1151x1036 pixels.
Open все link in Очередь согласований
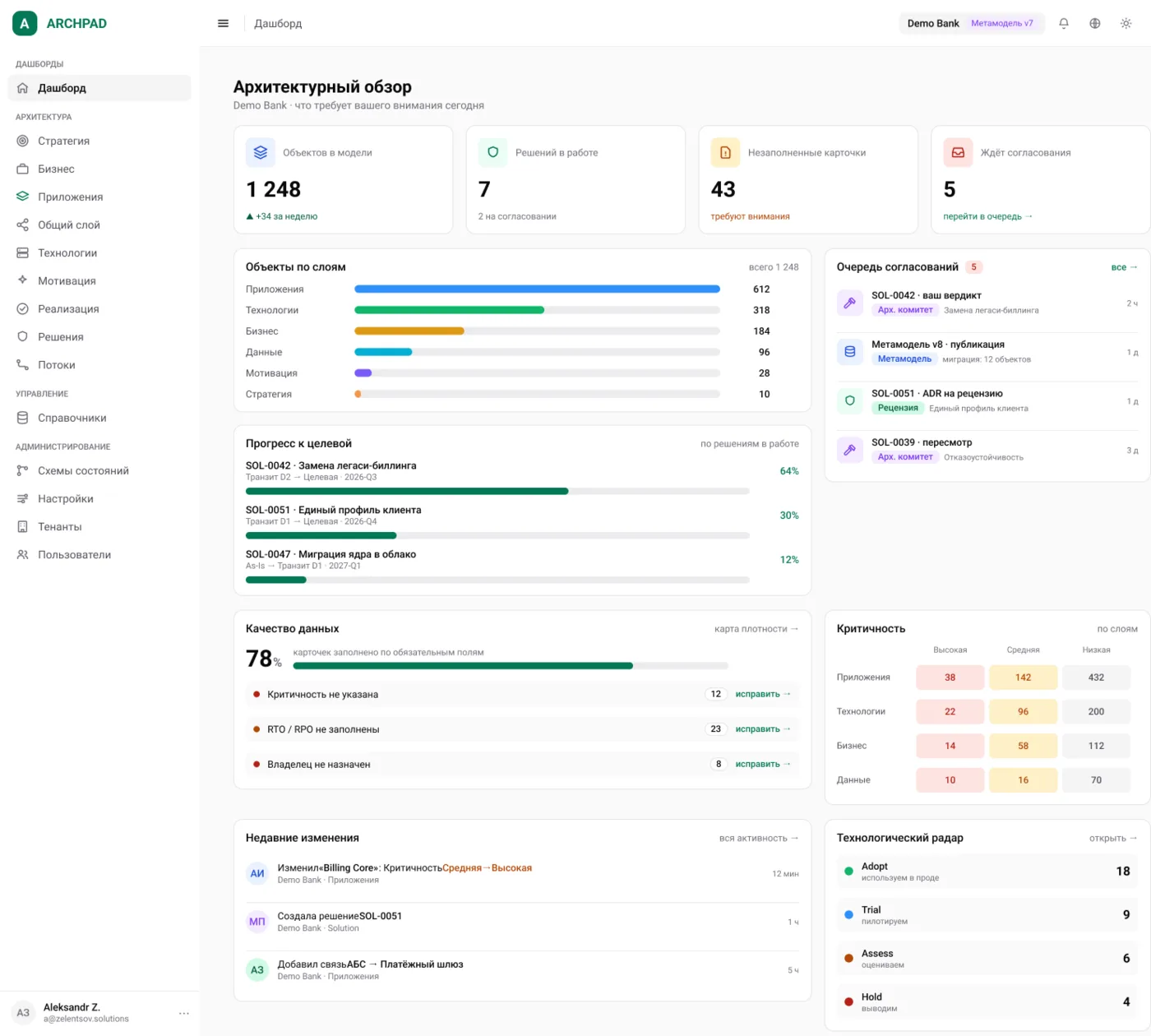click(1124, 267)
